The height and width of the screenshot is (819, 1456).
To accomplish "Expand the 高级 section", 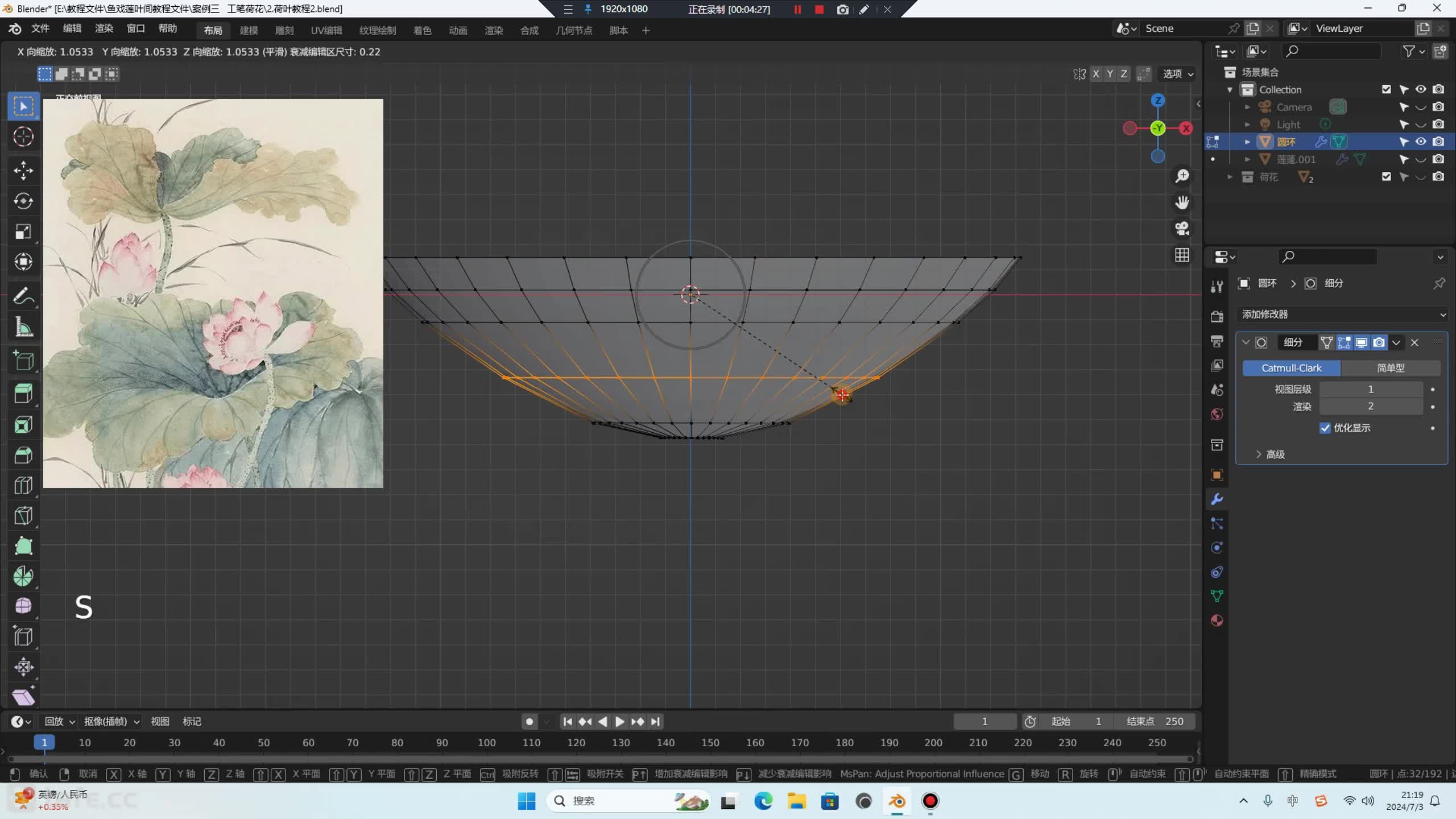I will [x=1270, y=454].
